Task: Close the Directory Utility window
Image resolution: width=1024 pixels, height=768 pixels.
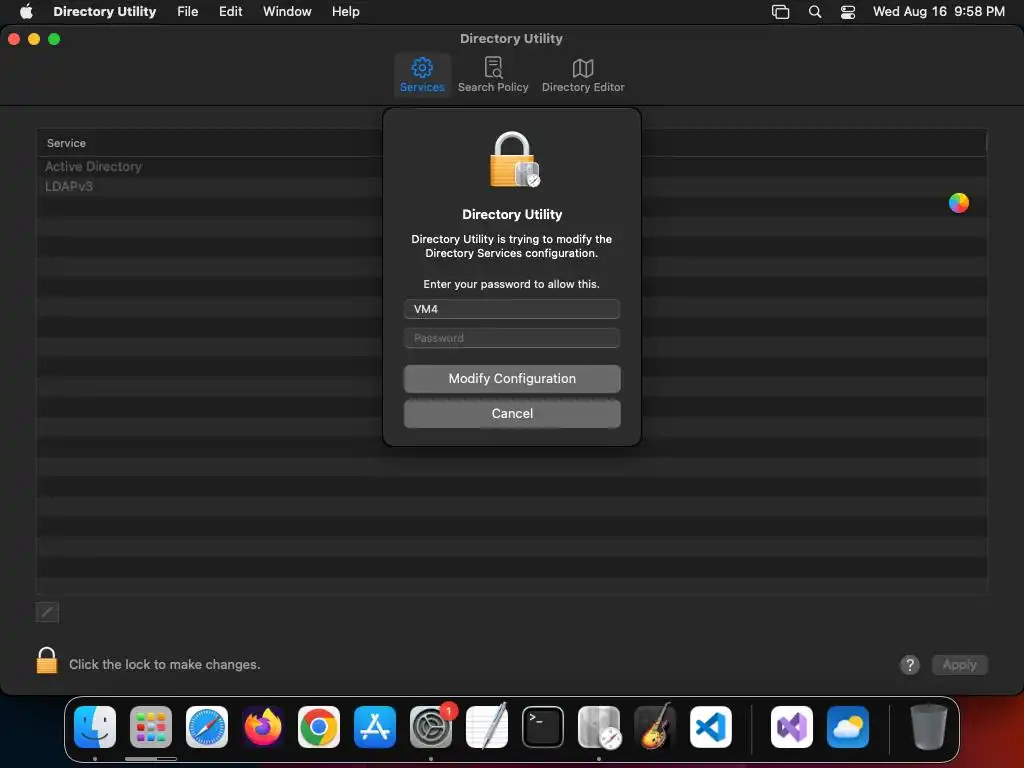Action: [x=14, y=39]
